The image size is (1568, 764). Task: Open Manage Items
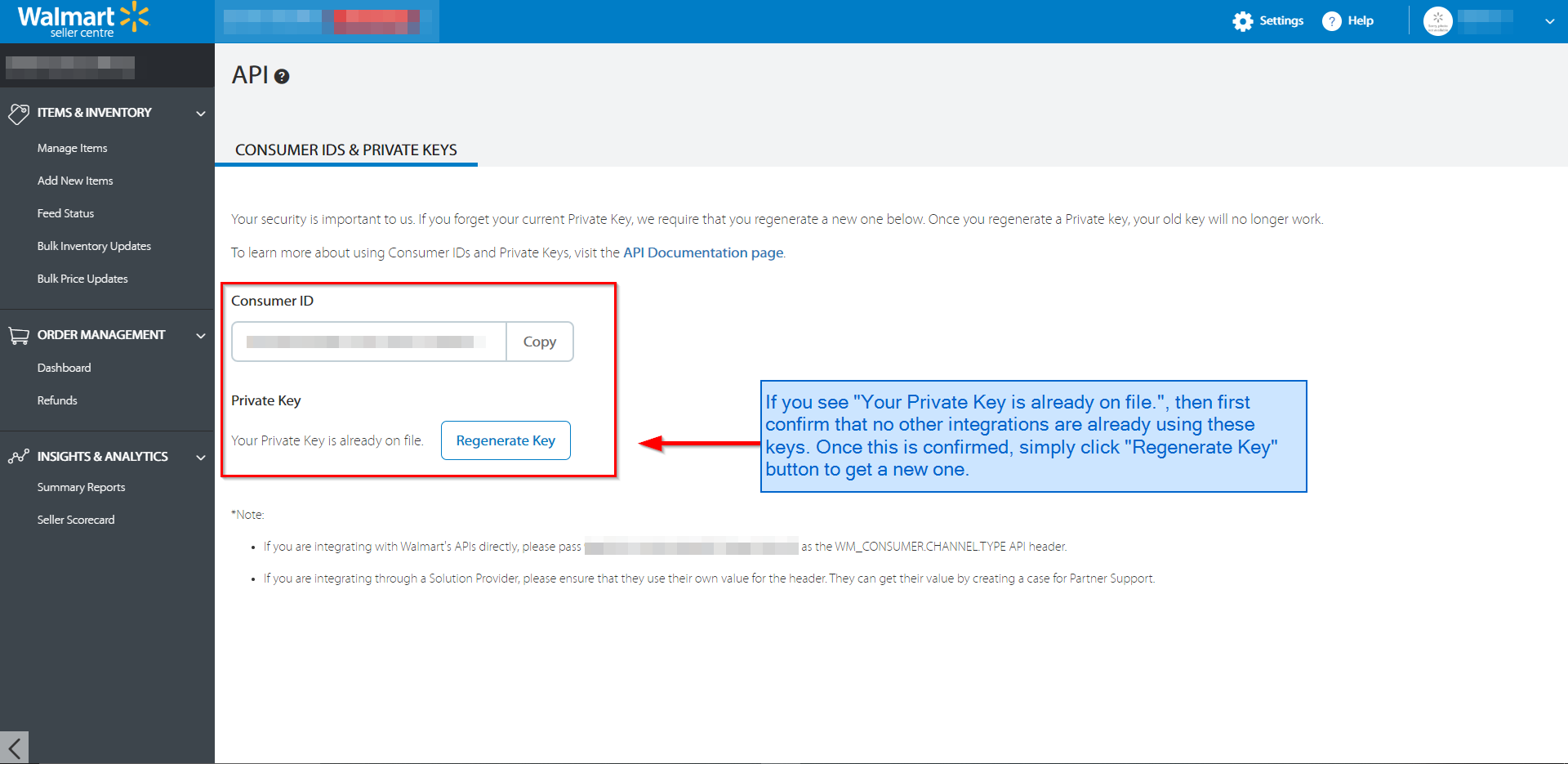[x=72, y=148]
